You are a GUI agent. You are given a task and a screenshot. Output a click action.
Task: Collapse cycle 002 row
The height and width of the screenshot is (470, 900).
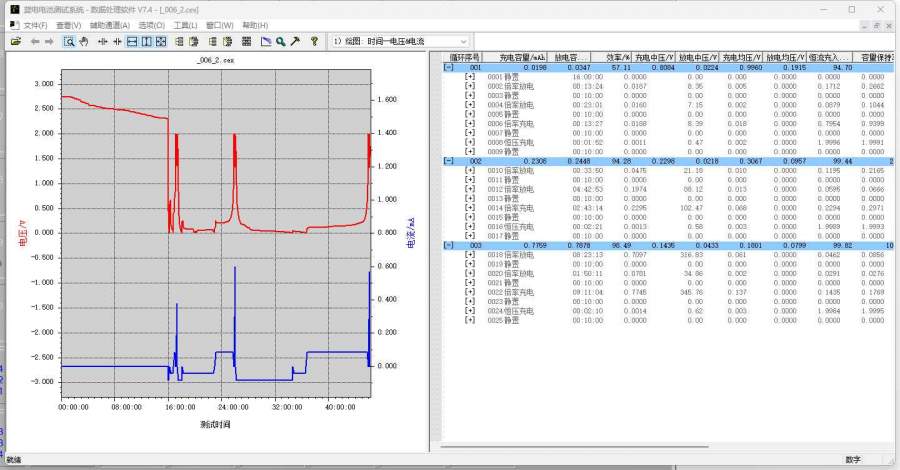[x=447, y=160]
